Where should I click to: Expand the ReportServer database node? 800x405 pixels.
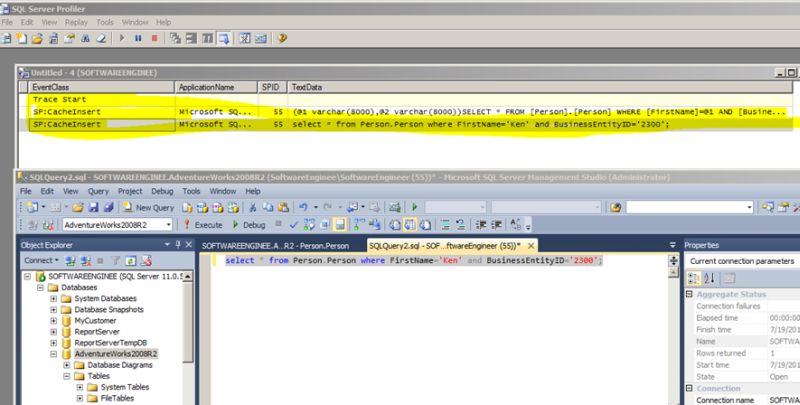click(54, 332)
